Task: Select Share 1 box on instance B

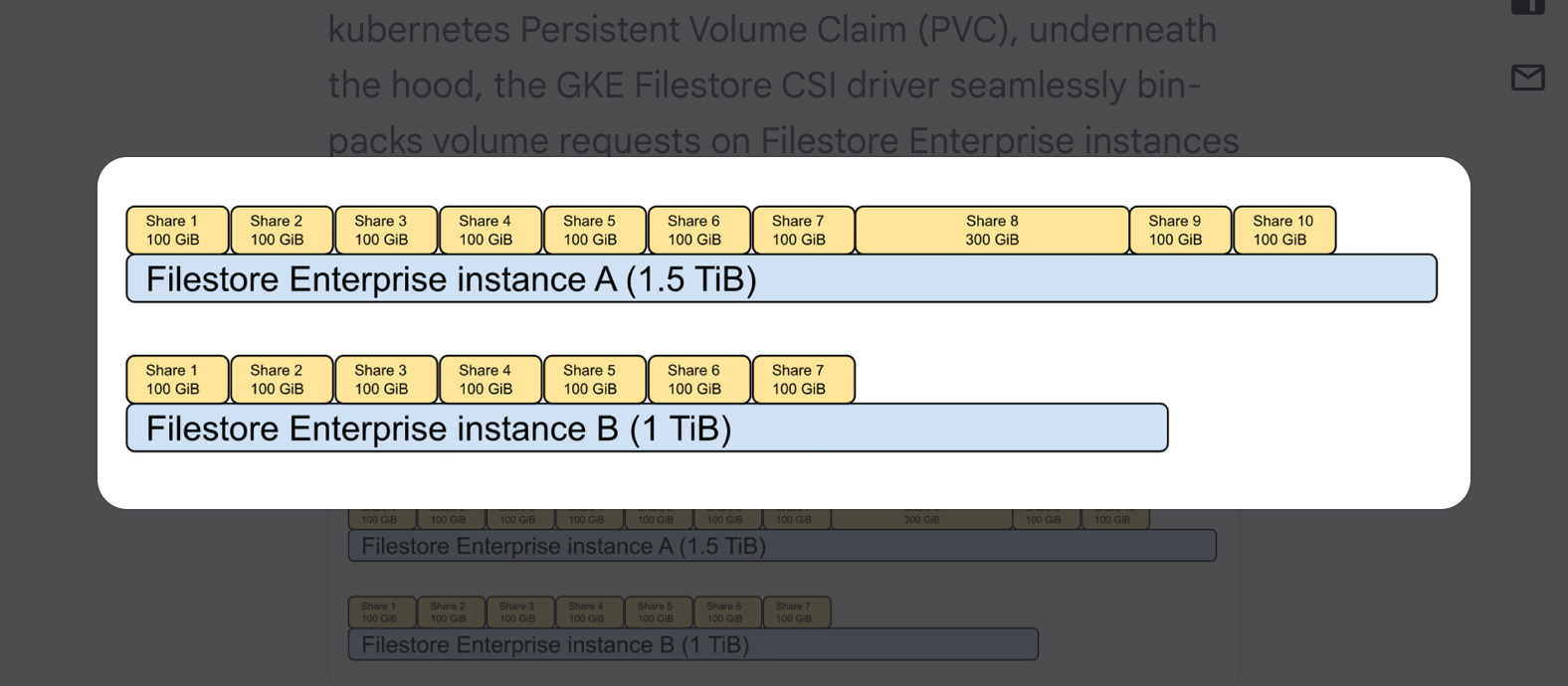Action: pyautogui.click(x=177, y=380)
